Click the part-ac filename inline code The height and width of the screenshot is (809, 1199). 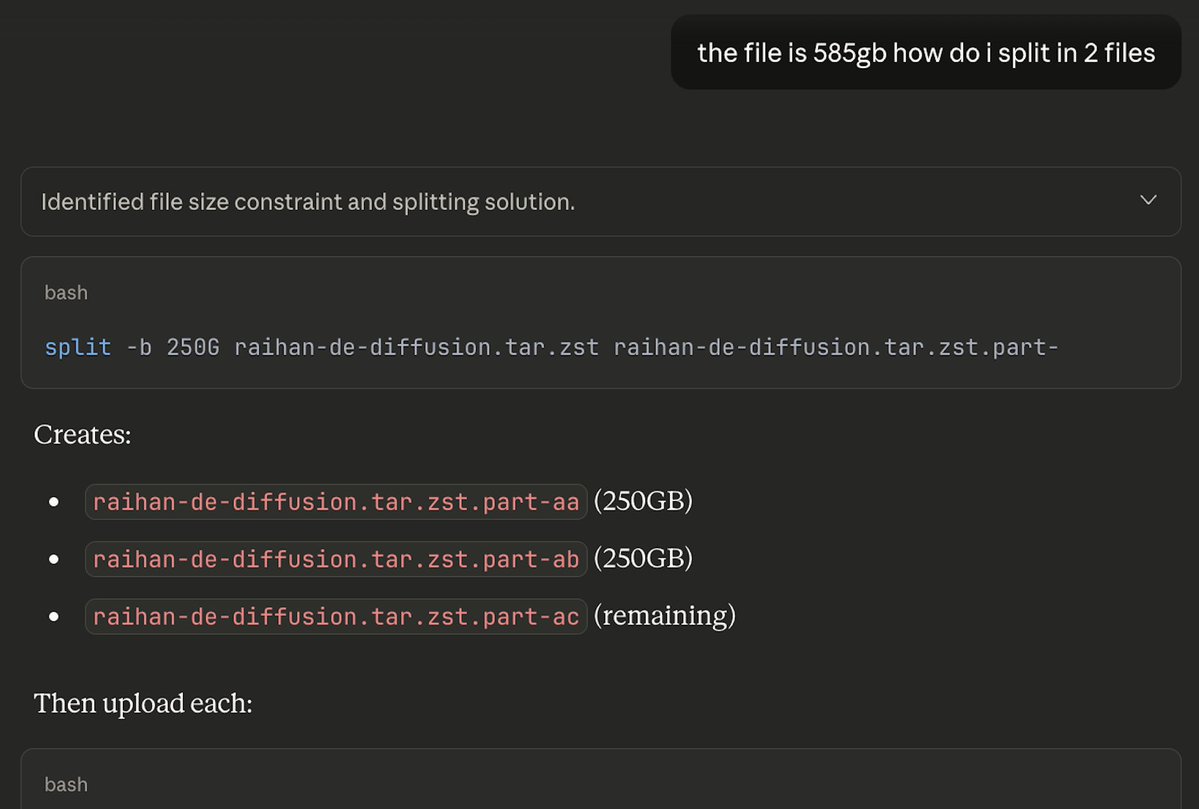336,617
